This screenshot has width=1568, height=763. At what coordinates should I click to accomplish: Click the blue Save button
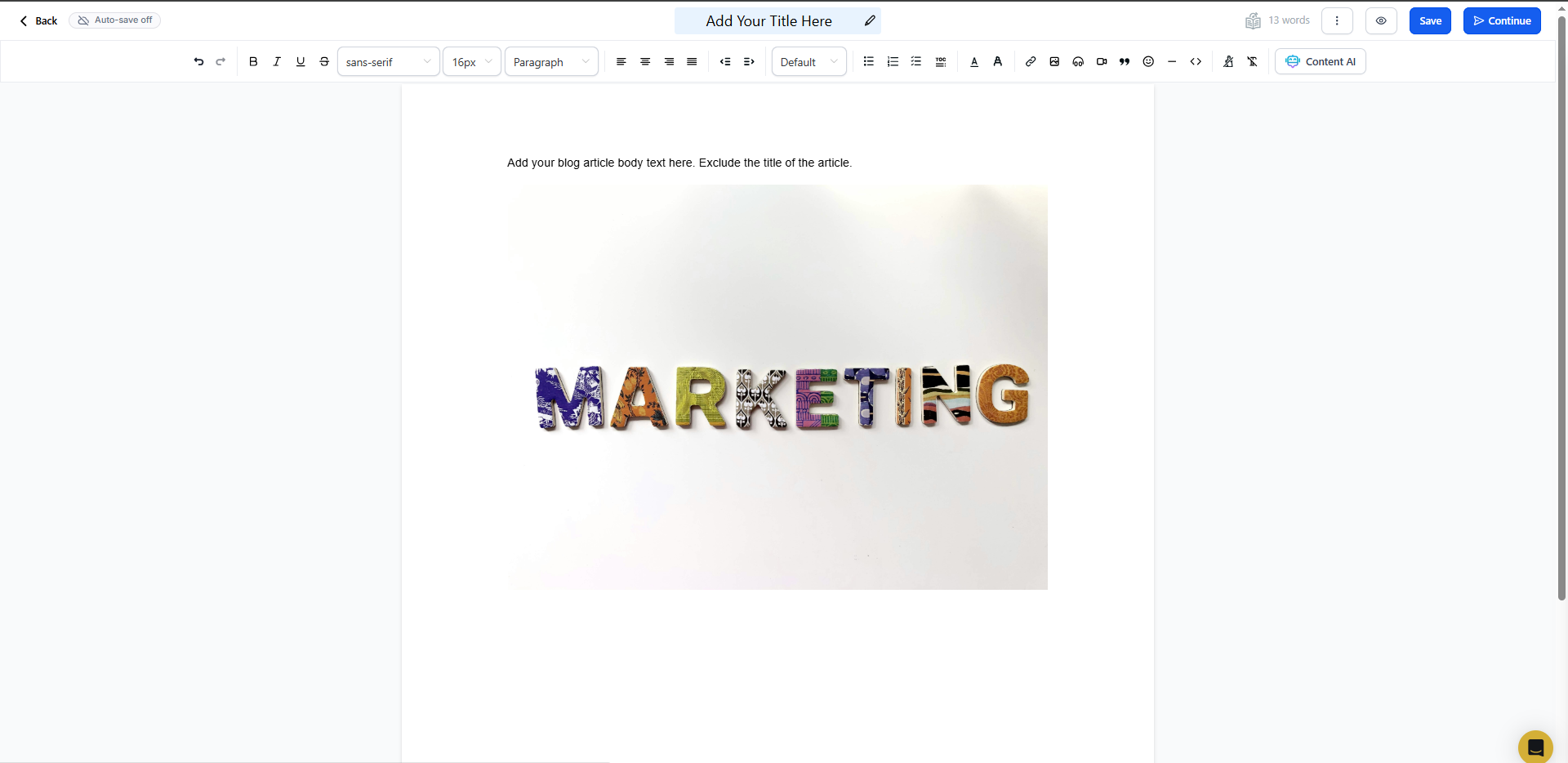pos(1430,21)
